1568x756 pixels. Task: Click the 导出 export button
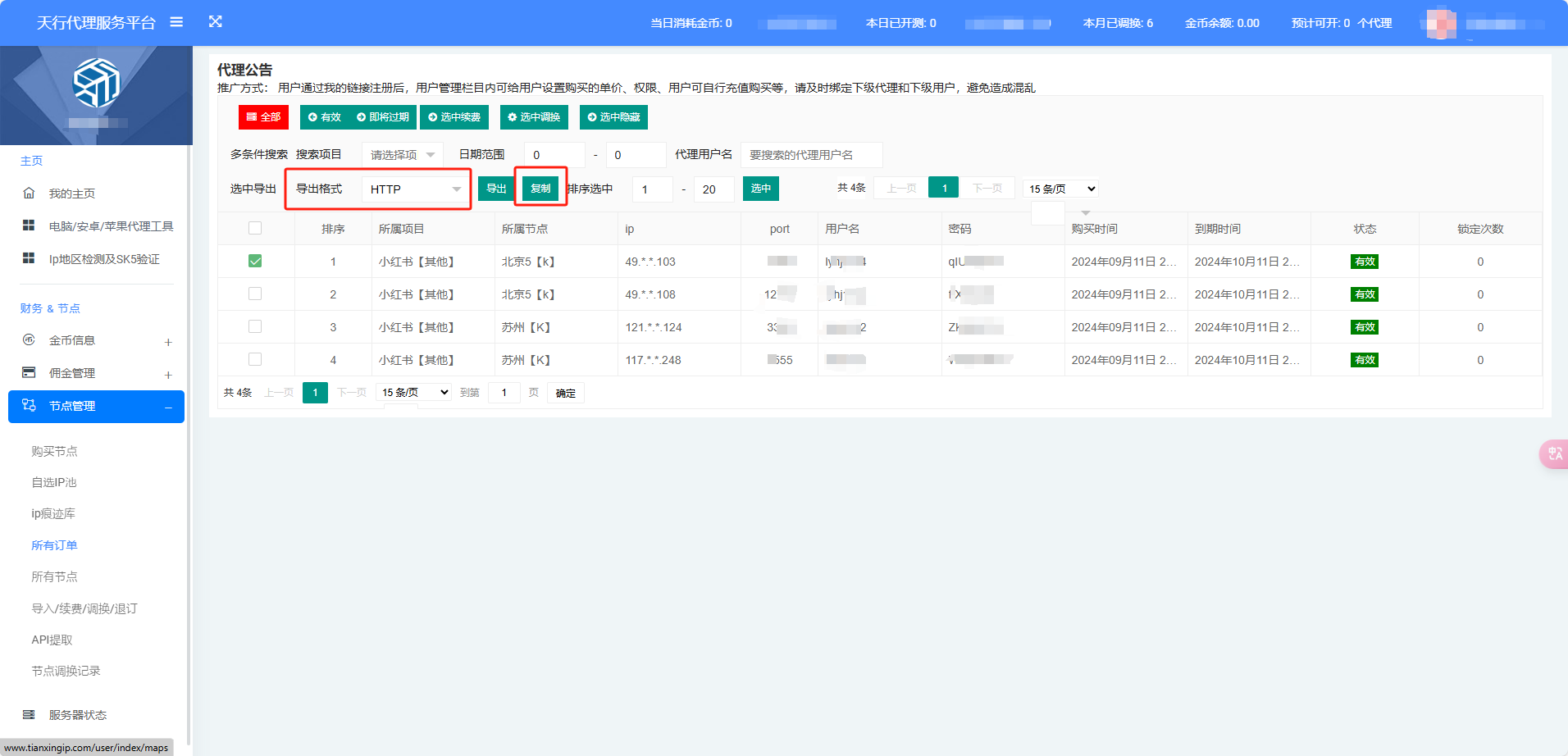tap(496, 189)
